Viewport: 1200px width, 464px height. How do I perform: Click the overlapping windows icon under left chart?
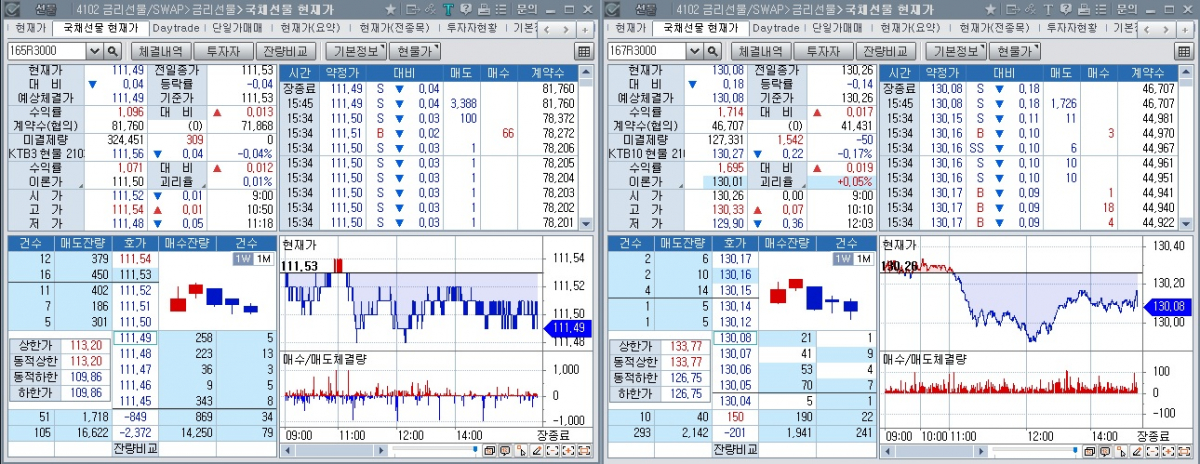[490, 451]
